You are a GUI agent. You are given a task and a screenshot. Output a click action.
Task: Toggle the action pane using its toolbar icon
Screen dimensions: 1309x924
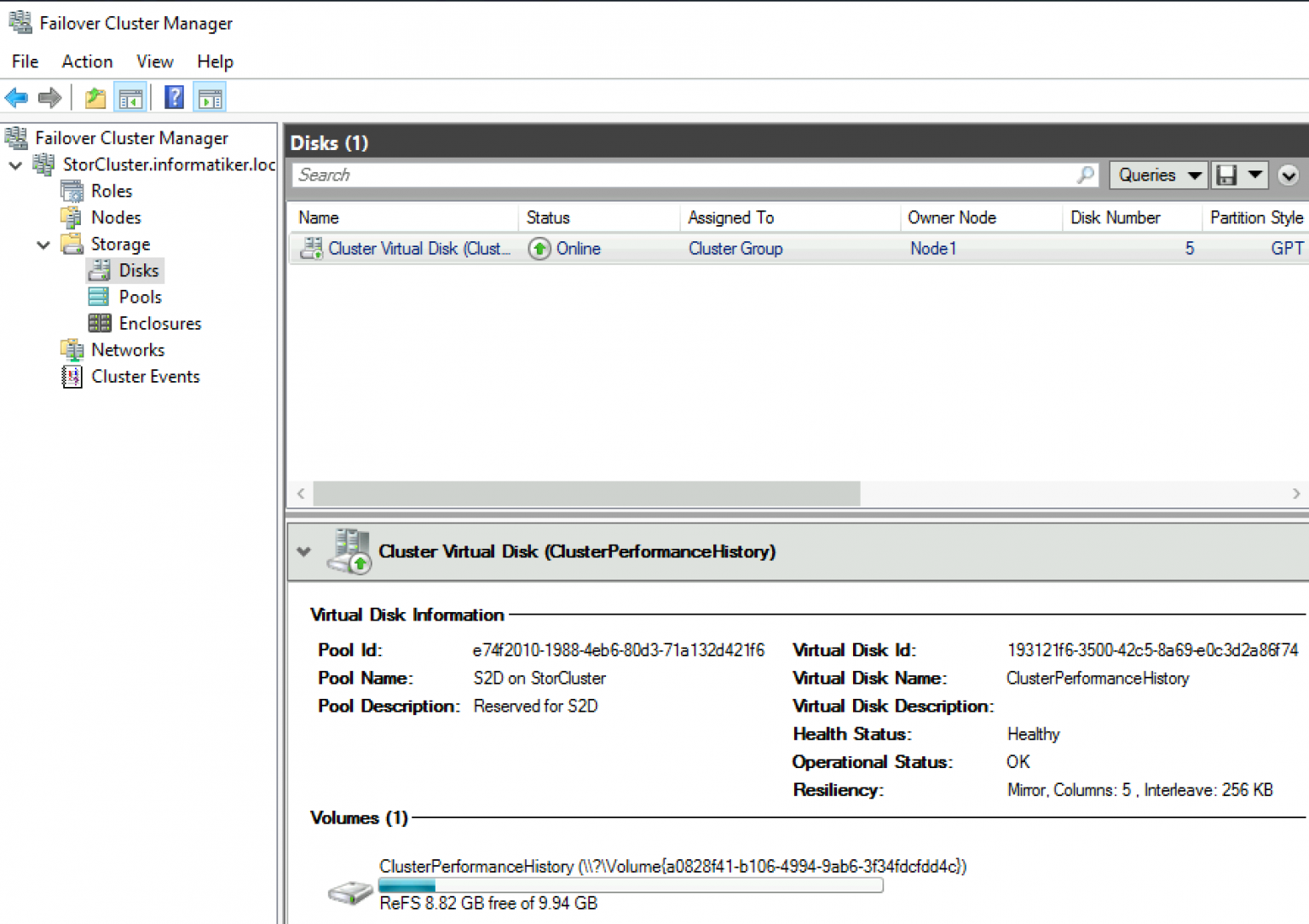[210, 96]
